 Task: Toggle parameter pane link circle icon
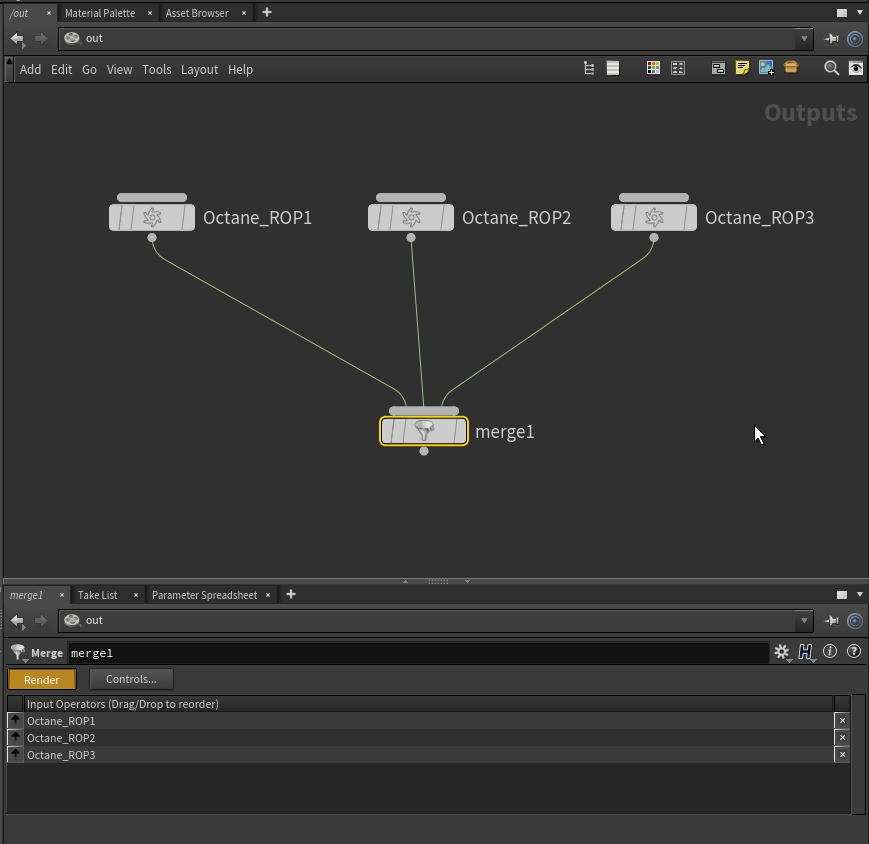[x=855, y=621]
